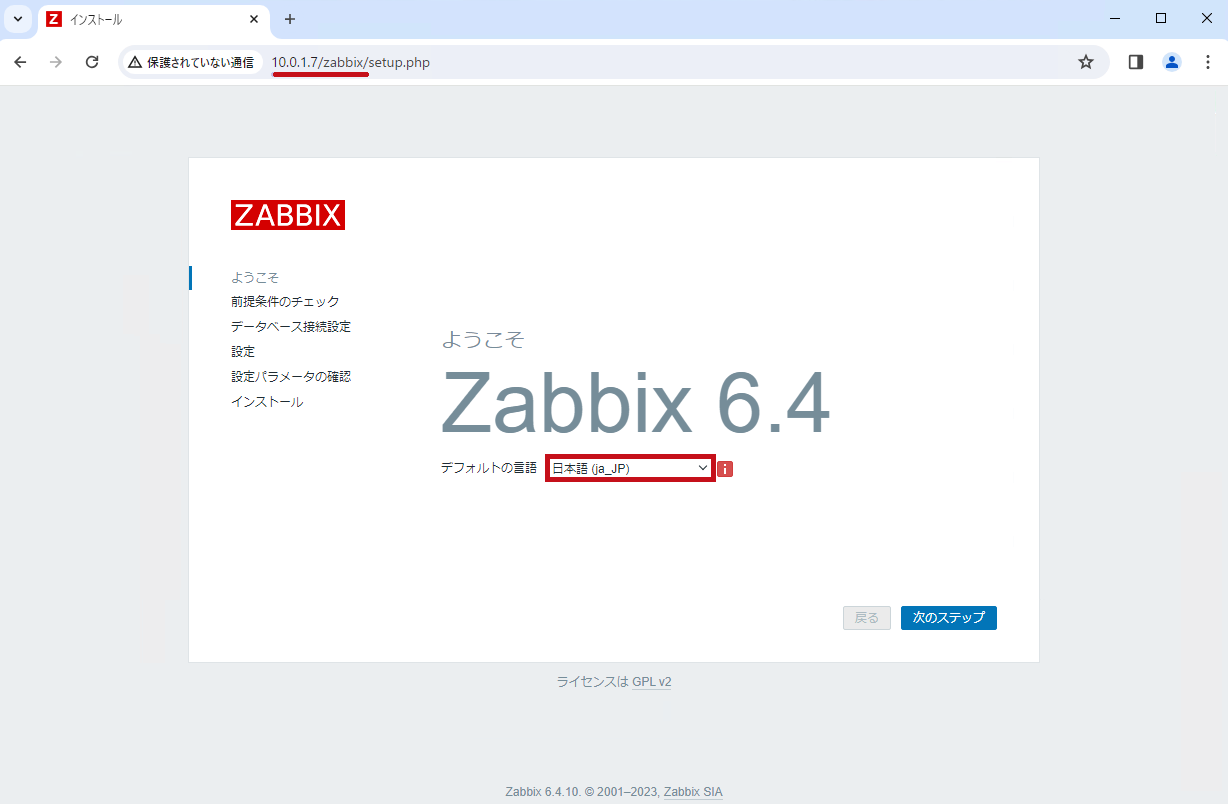Click the 次のステップ button
The image size is (1228, 804).
949,618
